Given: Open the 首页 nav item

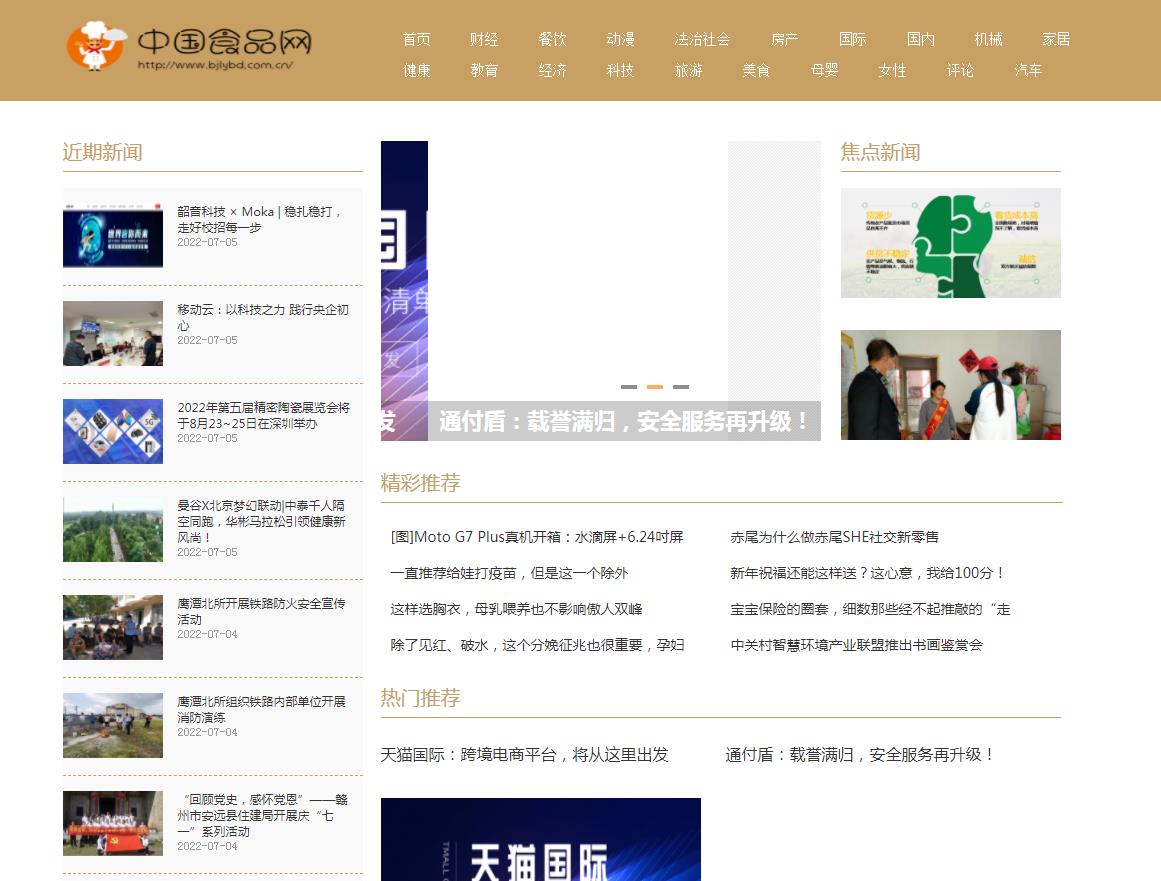Looking at the screenshot, I should point(416,39).
